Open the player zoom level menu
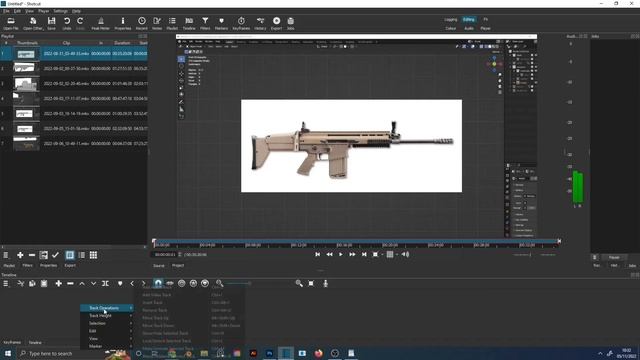The image size is (640, 360). pyautogui.click(x=376, y=254)
